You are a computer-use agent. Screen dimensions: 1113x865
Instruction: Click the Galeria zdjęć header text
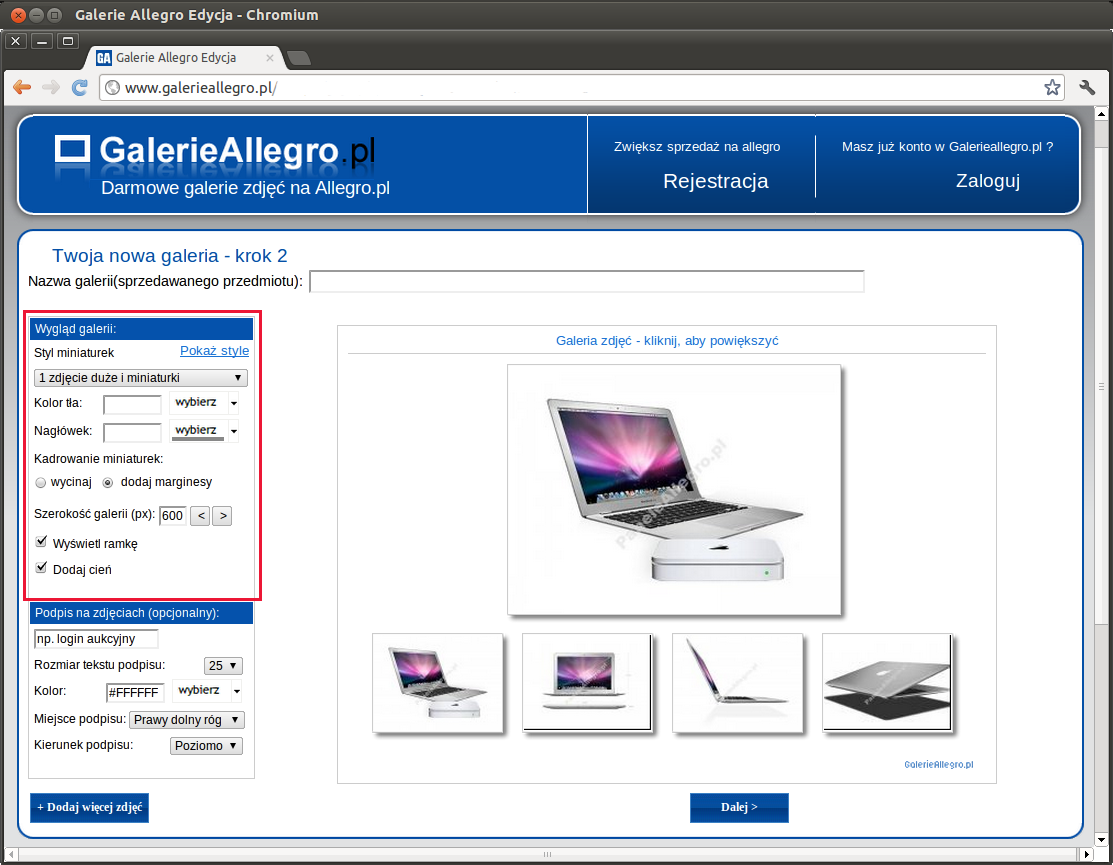[x=667, y=341]
